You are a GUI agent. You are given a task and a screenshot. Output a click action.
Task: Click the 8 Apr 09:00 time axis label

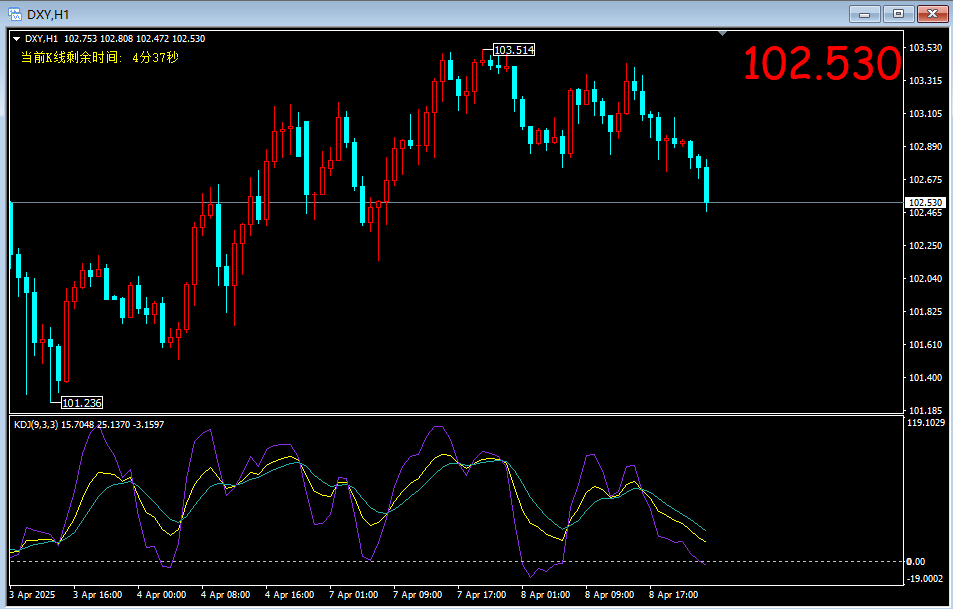click(x=611, y=594)
